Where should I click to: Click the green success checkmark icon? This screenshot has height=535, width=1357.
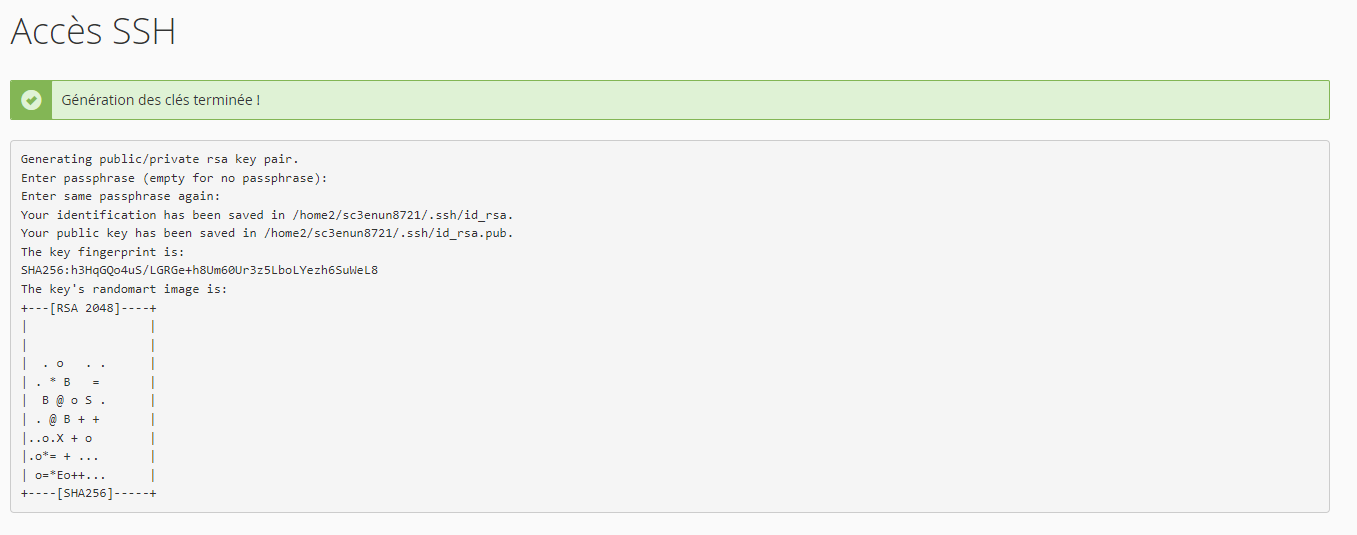point(31,100)
